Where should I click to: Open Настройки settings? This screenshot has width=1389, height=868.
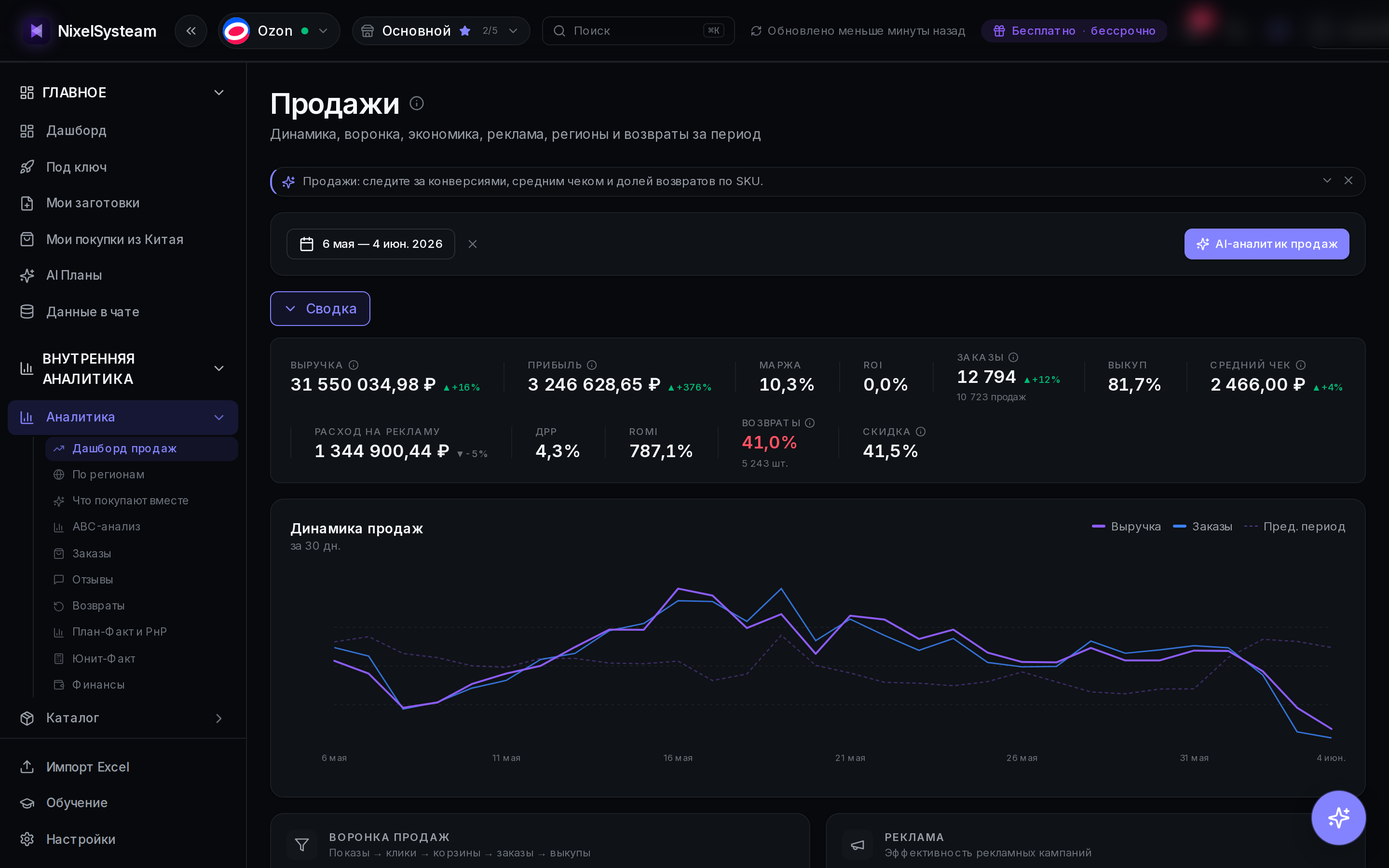123,839
